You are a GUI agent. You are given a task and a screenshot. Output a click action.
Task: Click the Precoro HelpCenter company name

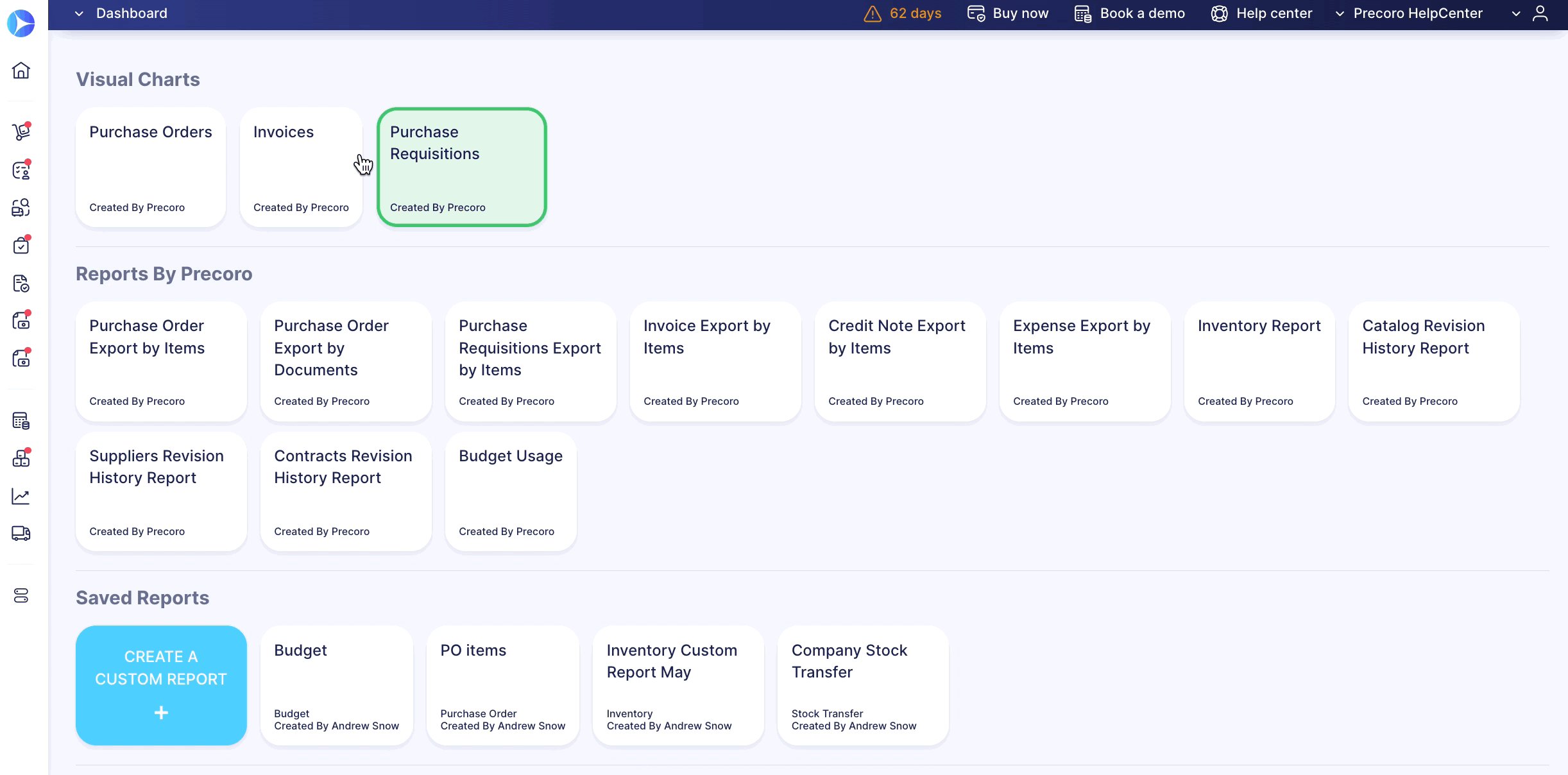tap(1418, 13)
